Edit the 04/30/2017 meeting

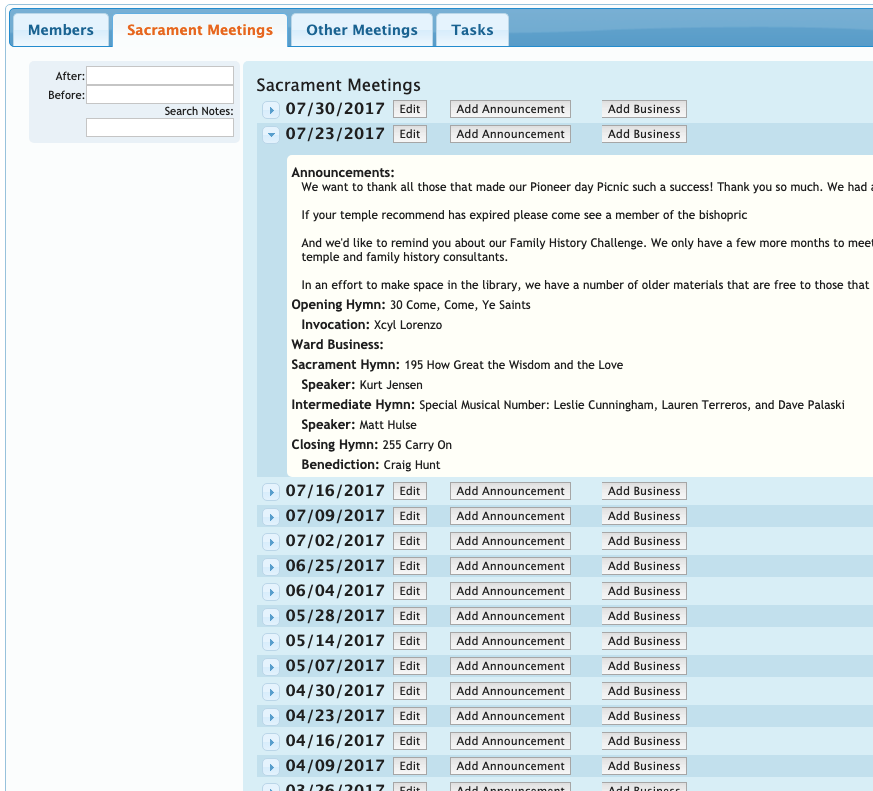pos(410,691)
